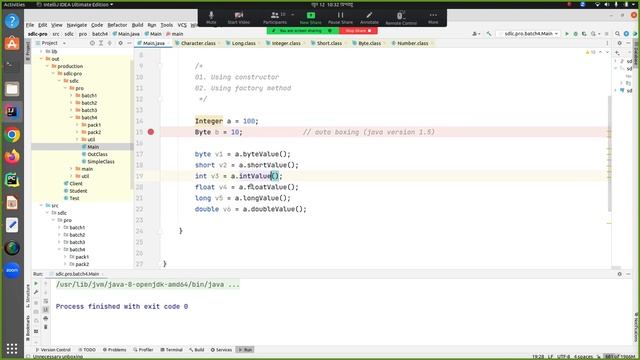The image size is (640, 360).
Task: Start a New Share in Zoom
Action: click(x=311, y=18)
